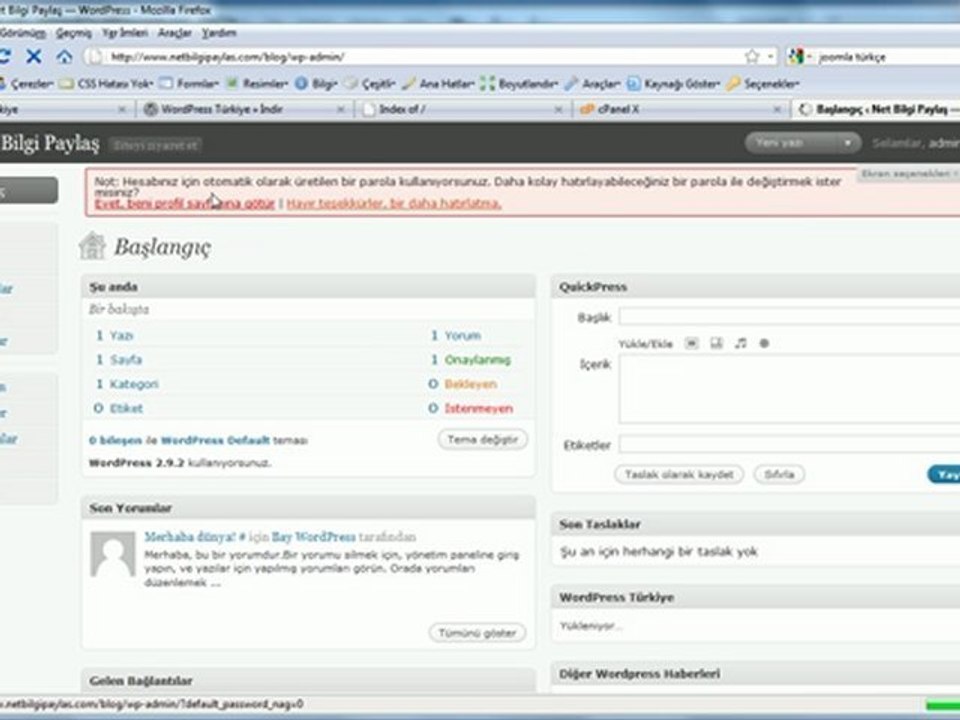Open the Ana Hatlar toolbar menu
960x720 pixels.
(438, 83)
